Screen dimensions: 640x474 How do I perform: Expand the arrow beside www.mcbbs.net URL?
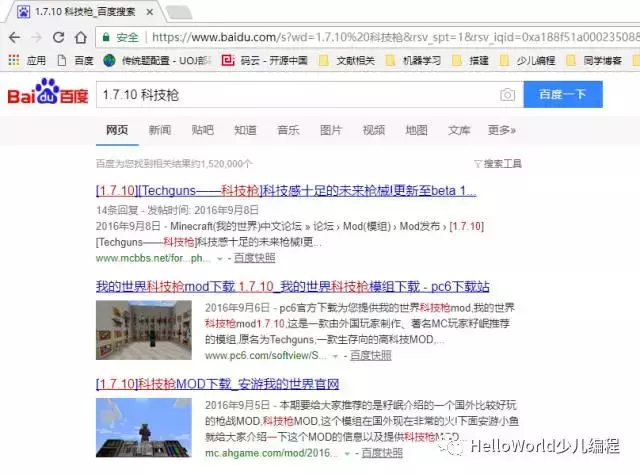[x=220, y=259]
